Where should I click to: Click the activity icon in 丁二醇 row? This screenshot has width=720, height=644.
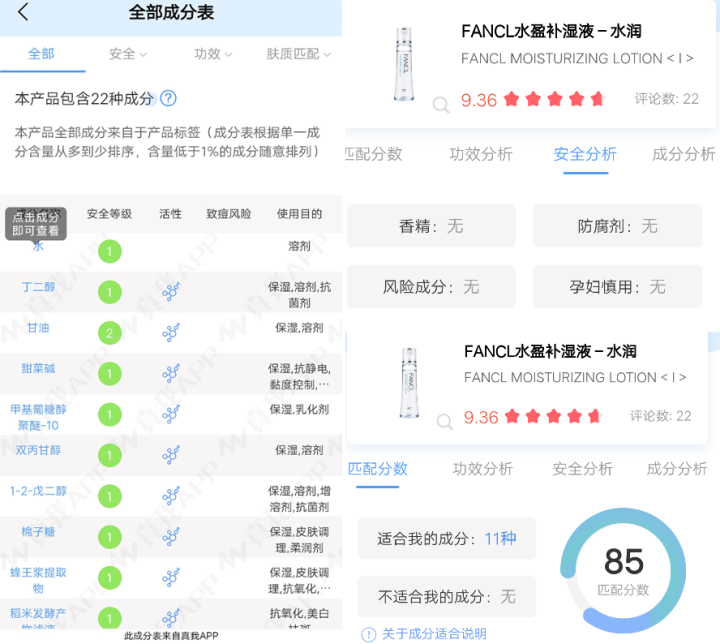(x=171, y=292)
